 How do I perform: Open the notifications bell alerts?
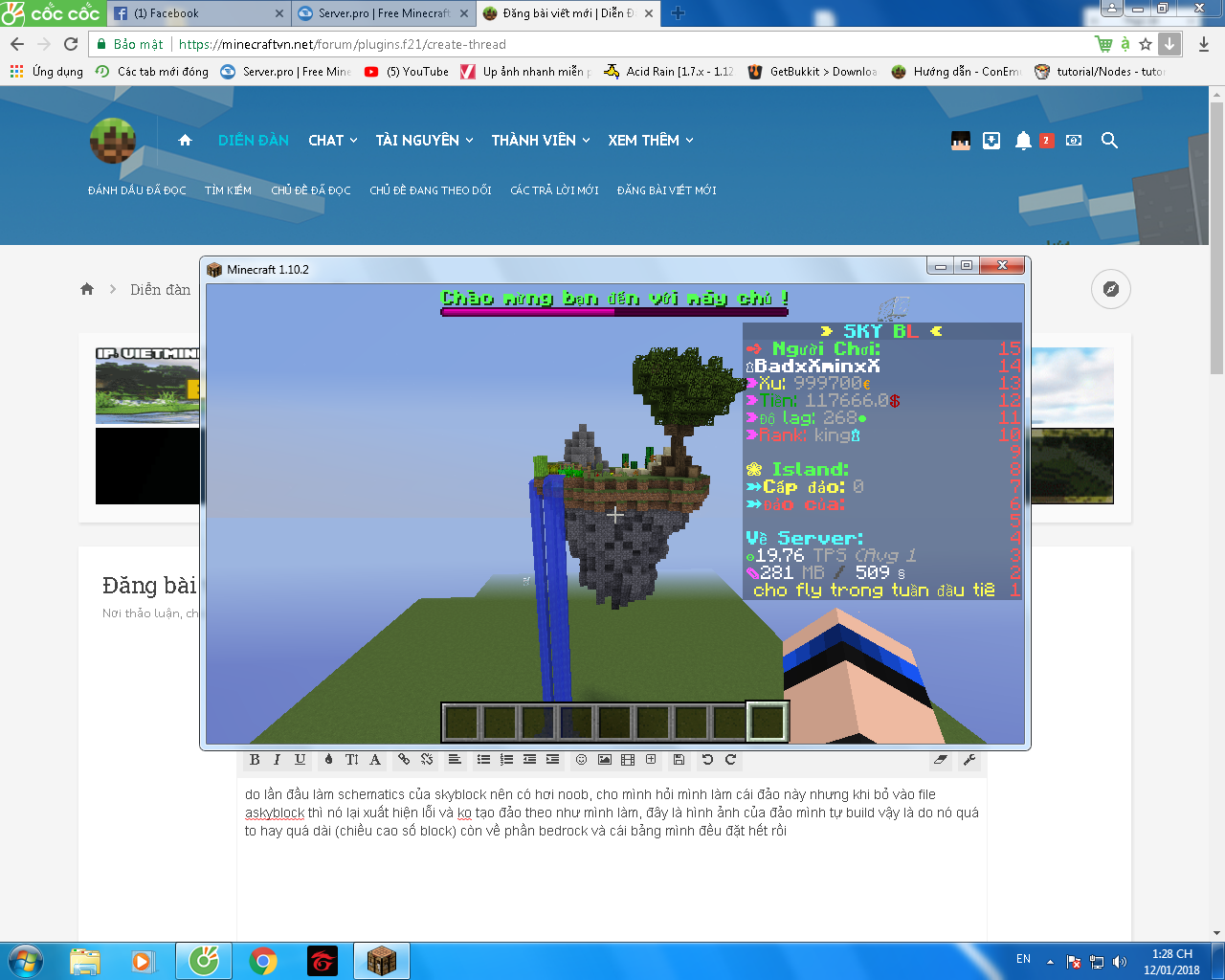tap(1023, 141)
